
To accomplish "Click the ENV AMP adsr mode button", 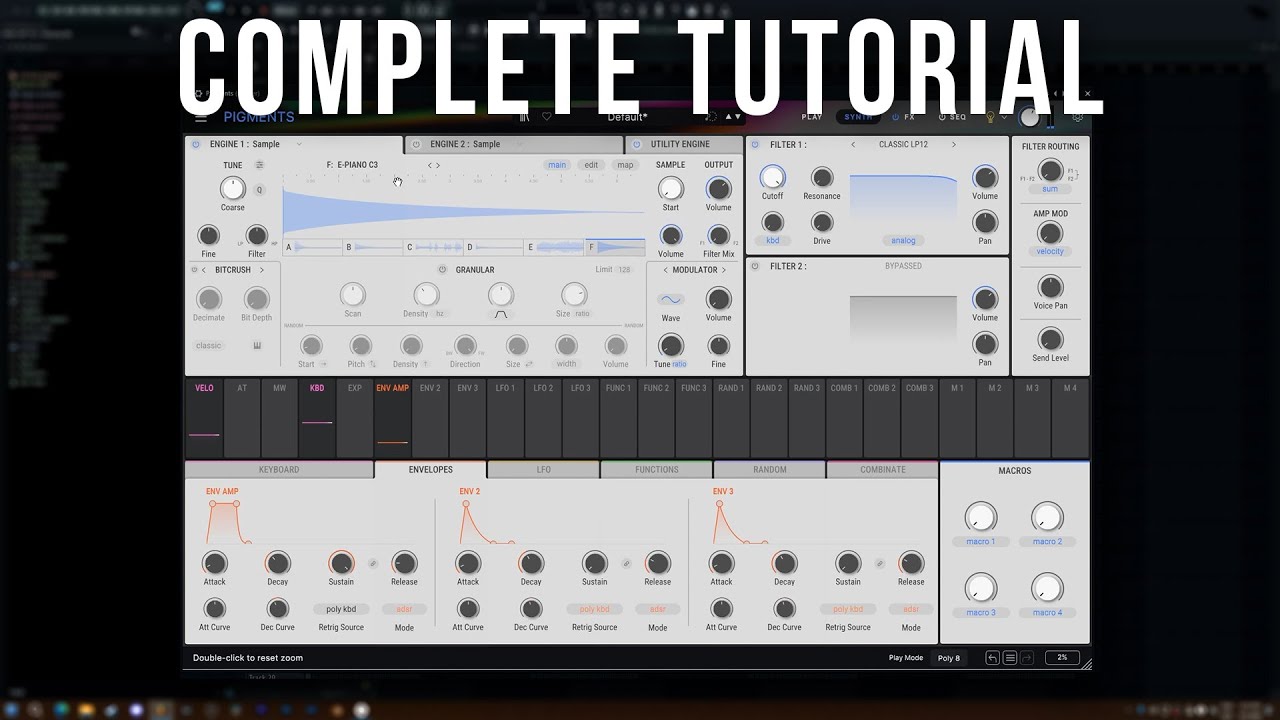I will click(404, 609).
